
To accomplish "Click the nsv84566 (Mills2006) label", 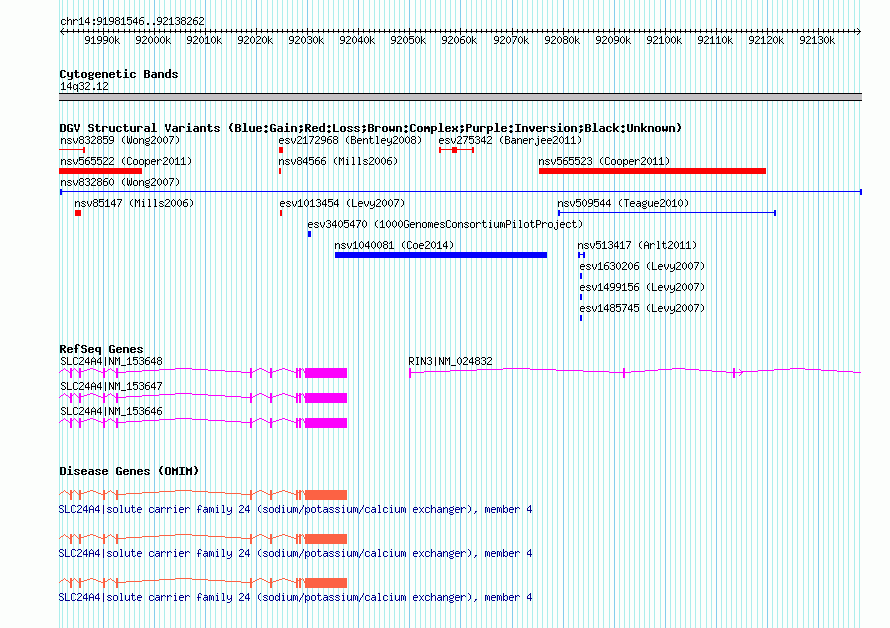I will click(x=338, y=161).
